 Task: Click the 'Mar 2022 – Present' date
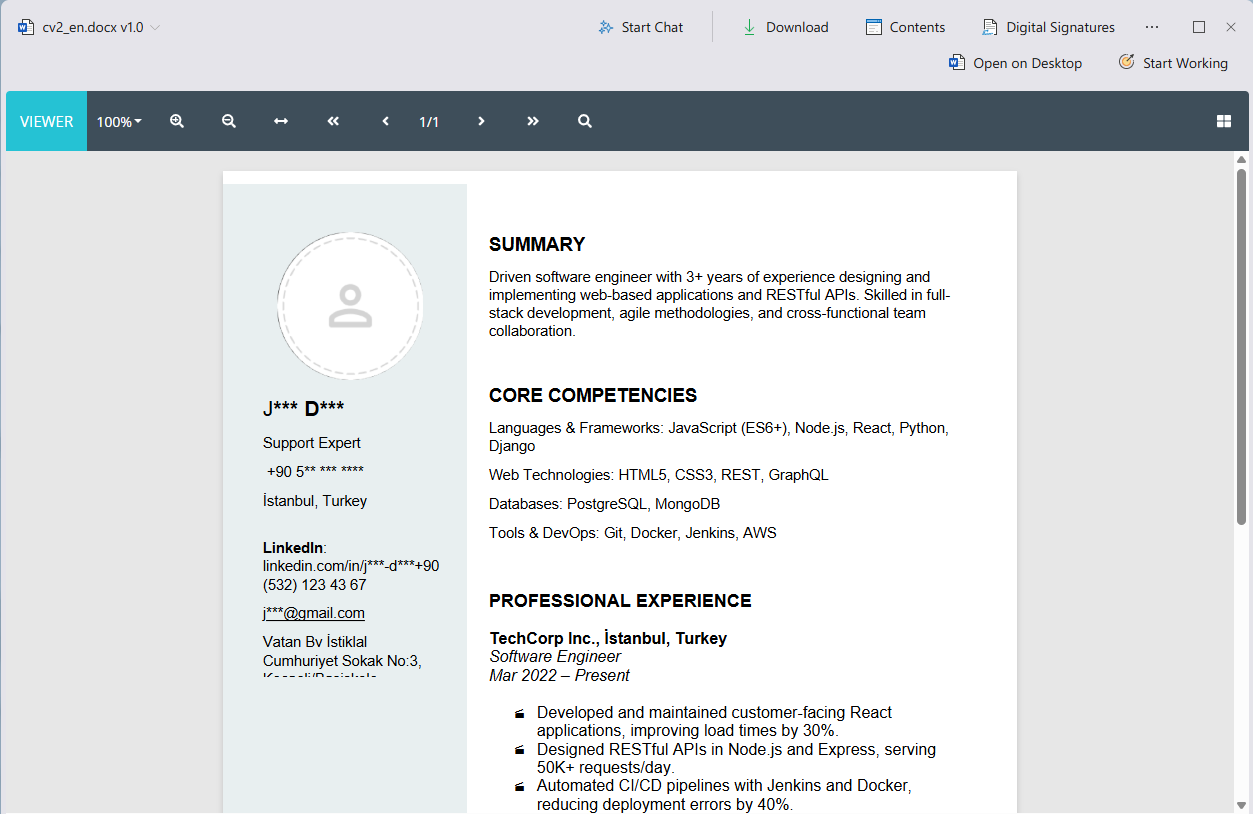(559, 676)
